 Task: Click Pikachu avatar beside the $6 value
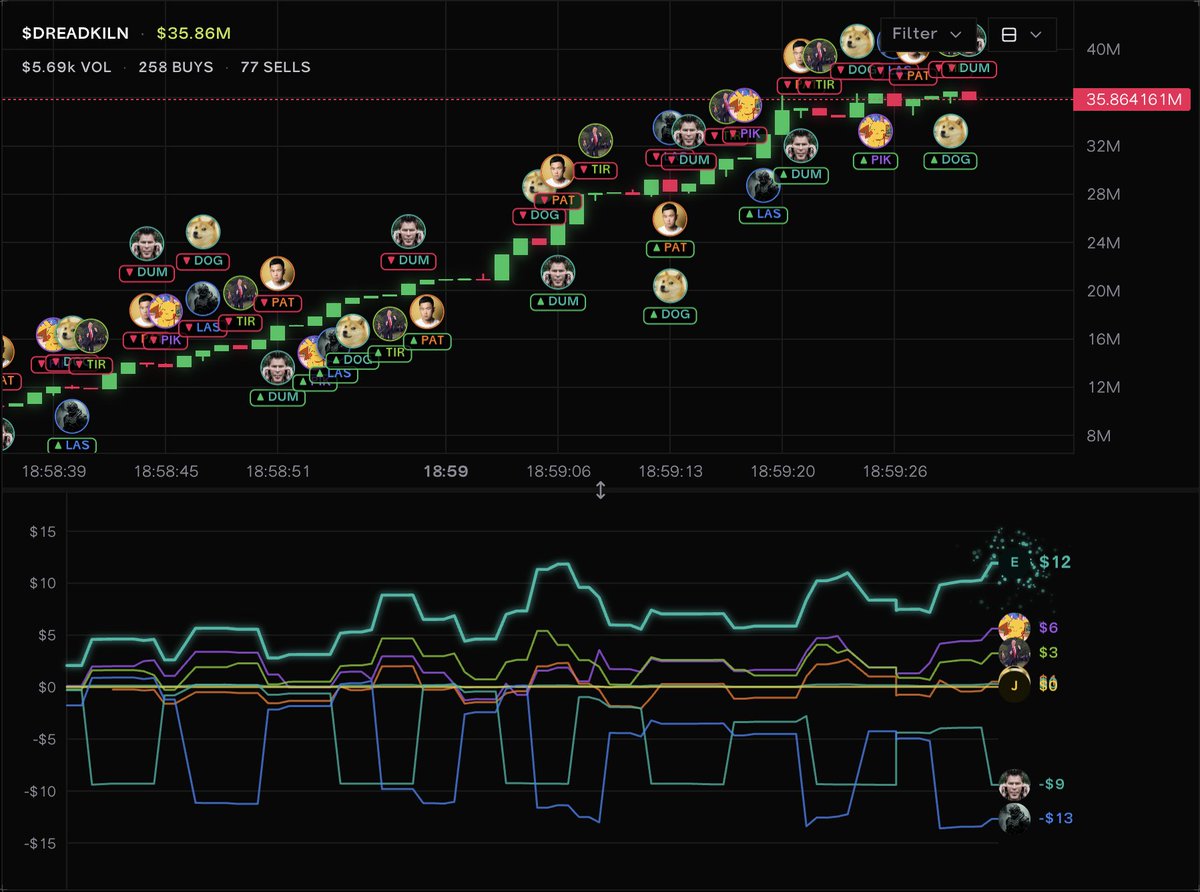pyautogui.click(x=1014, y=628)
